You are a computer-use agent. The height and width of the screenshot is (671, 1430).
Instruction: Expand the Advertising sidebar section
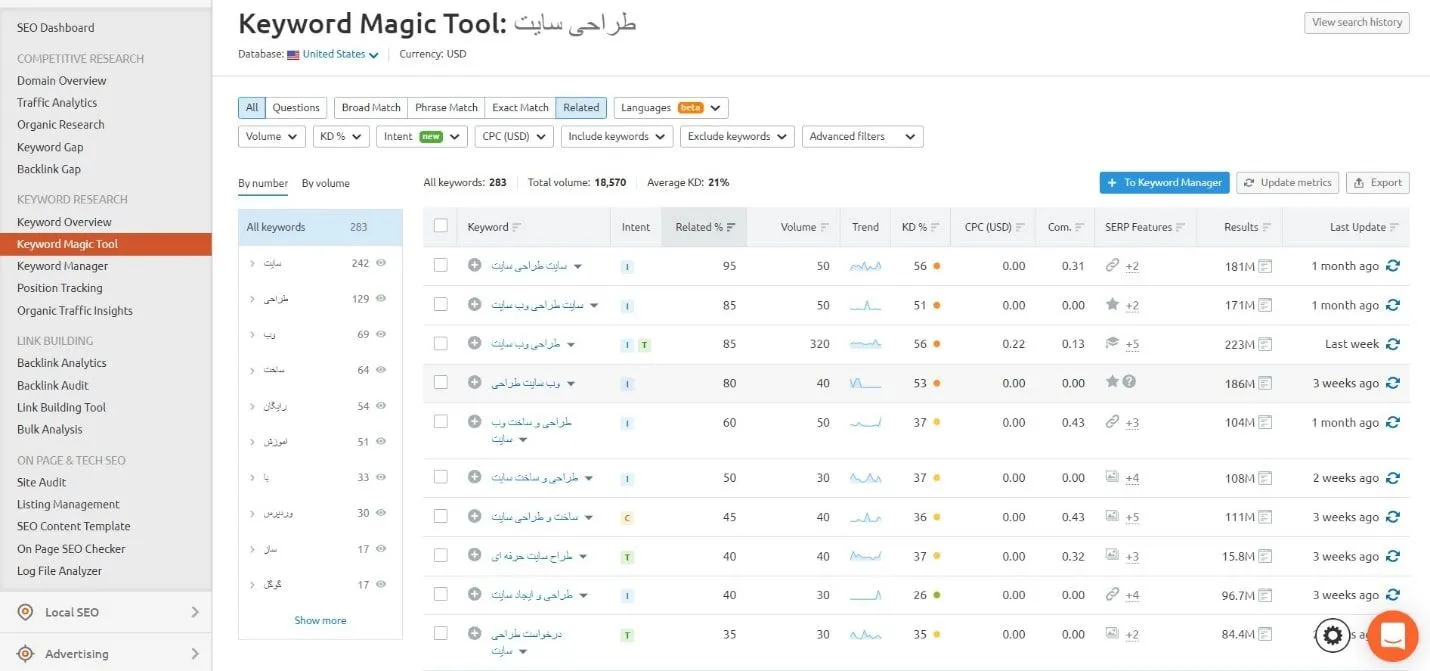(106, 654)
